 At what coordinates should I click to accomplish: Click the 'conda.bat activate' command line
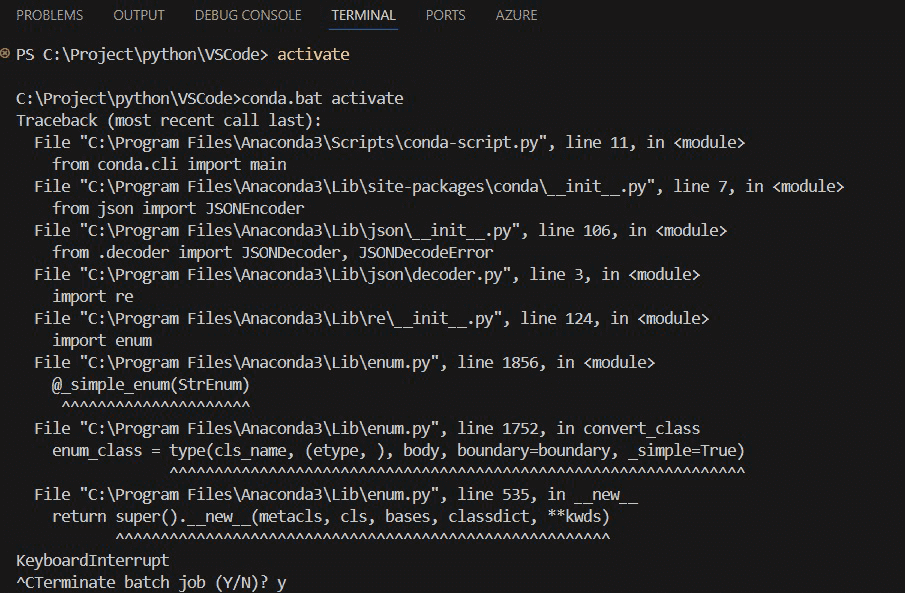pyautogui.click(x=210, y=98)
